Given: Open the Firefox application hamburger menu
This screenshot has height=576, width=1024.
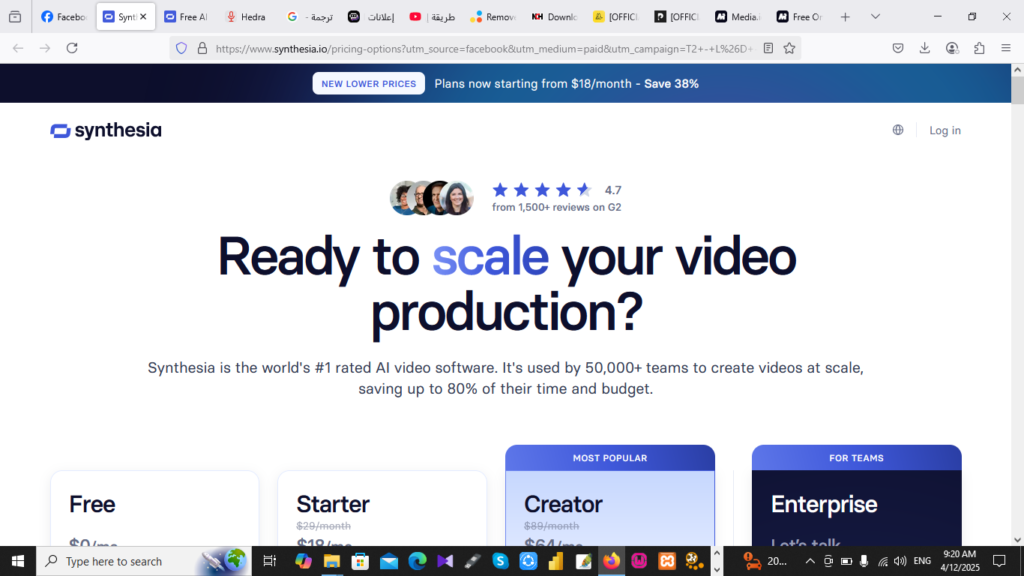Looking at the screenshot, I should pos(1006,48).
